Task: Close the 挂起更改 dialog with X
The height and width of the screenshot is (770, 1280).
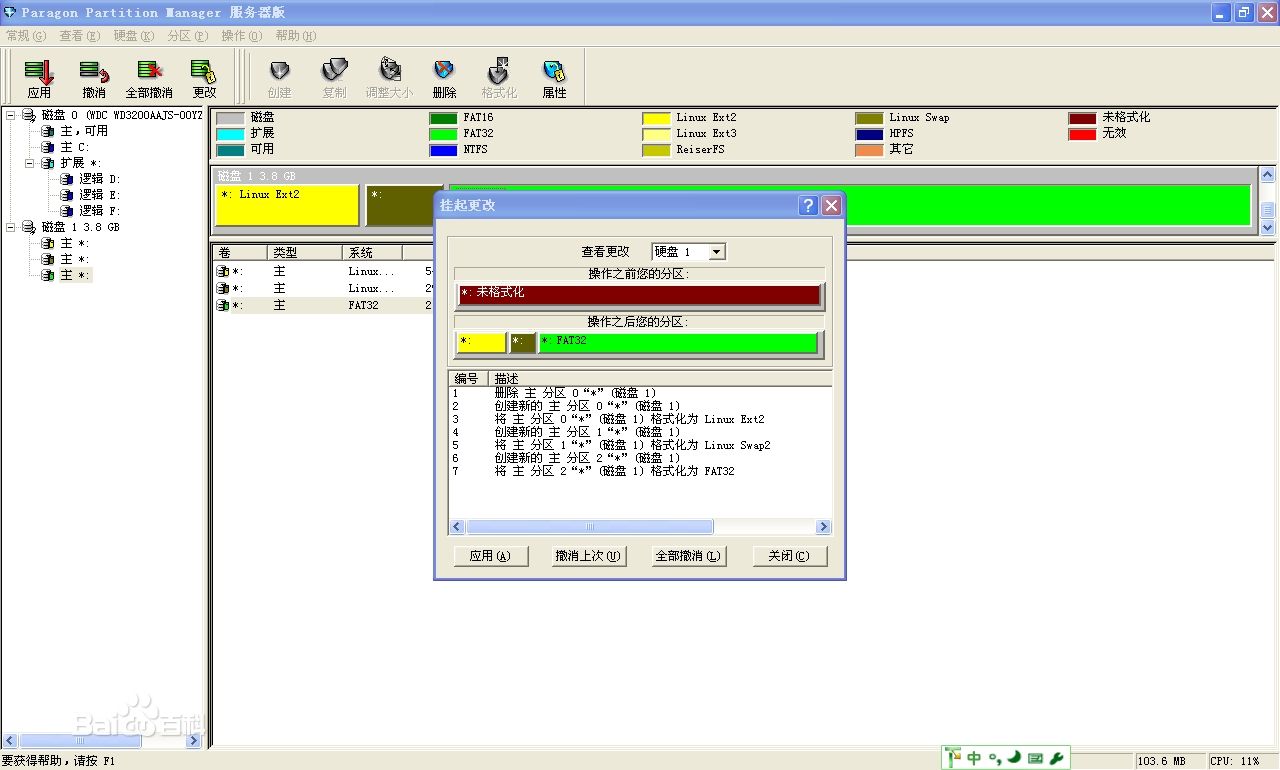Action: pos(831,206)
